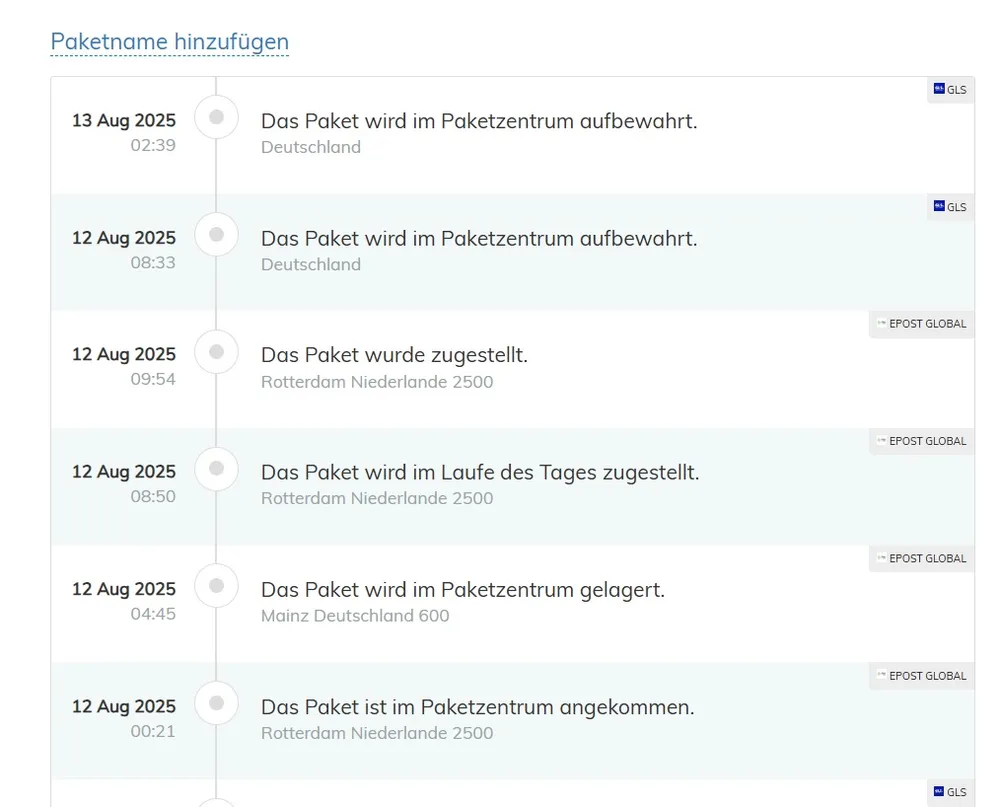Select timeline marker for 12 Aug 00:21
The width and height of the screenshot is (1000, 807).
click(216, 703)
